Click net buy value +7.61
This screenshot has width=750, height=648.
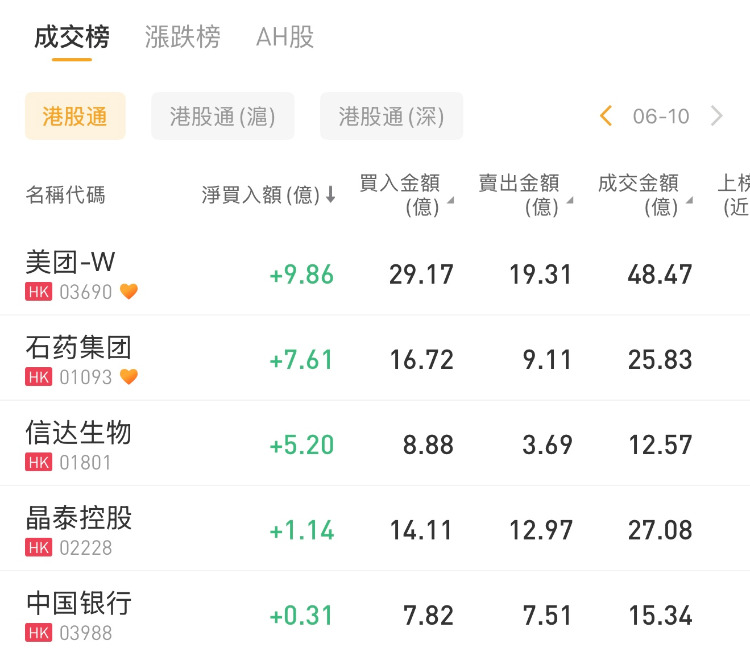(301, 360)
